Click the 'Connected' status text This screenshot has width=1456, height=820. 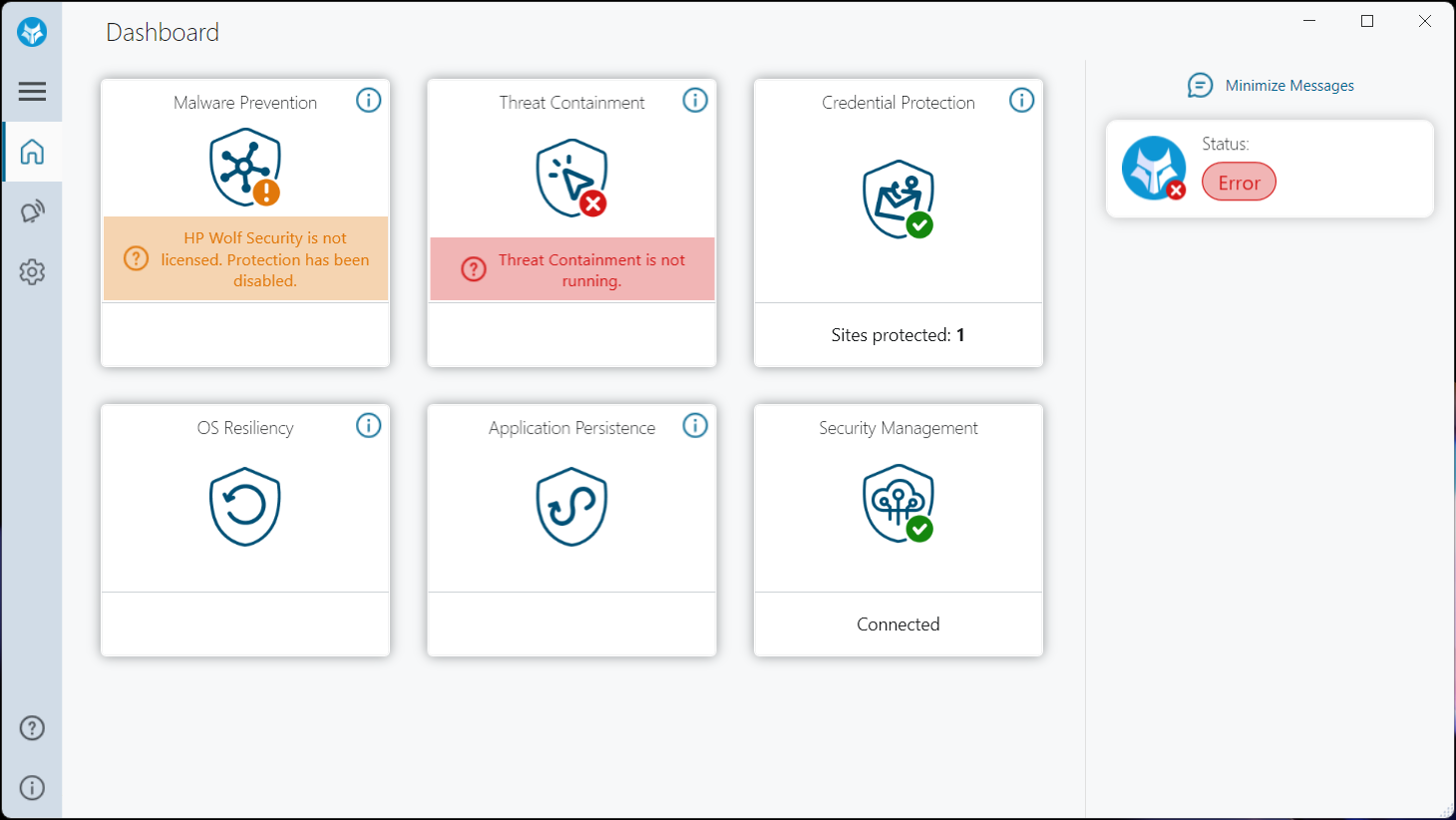[899, 624]
